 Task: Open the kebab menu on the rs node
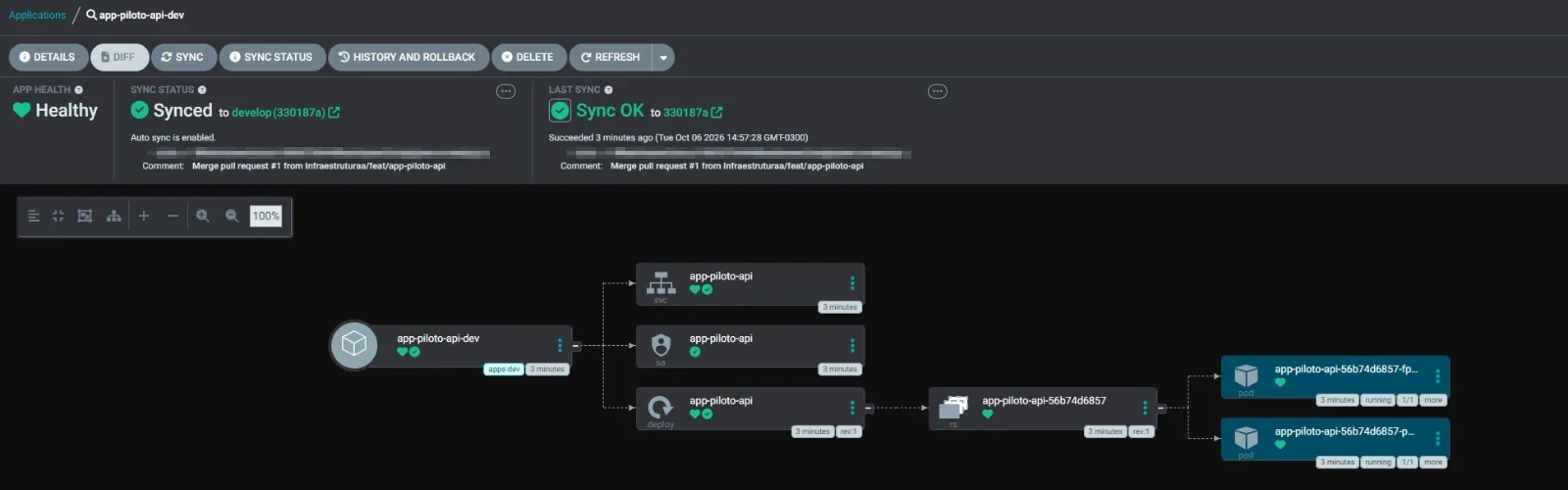click(x=1144, y=408)
